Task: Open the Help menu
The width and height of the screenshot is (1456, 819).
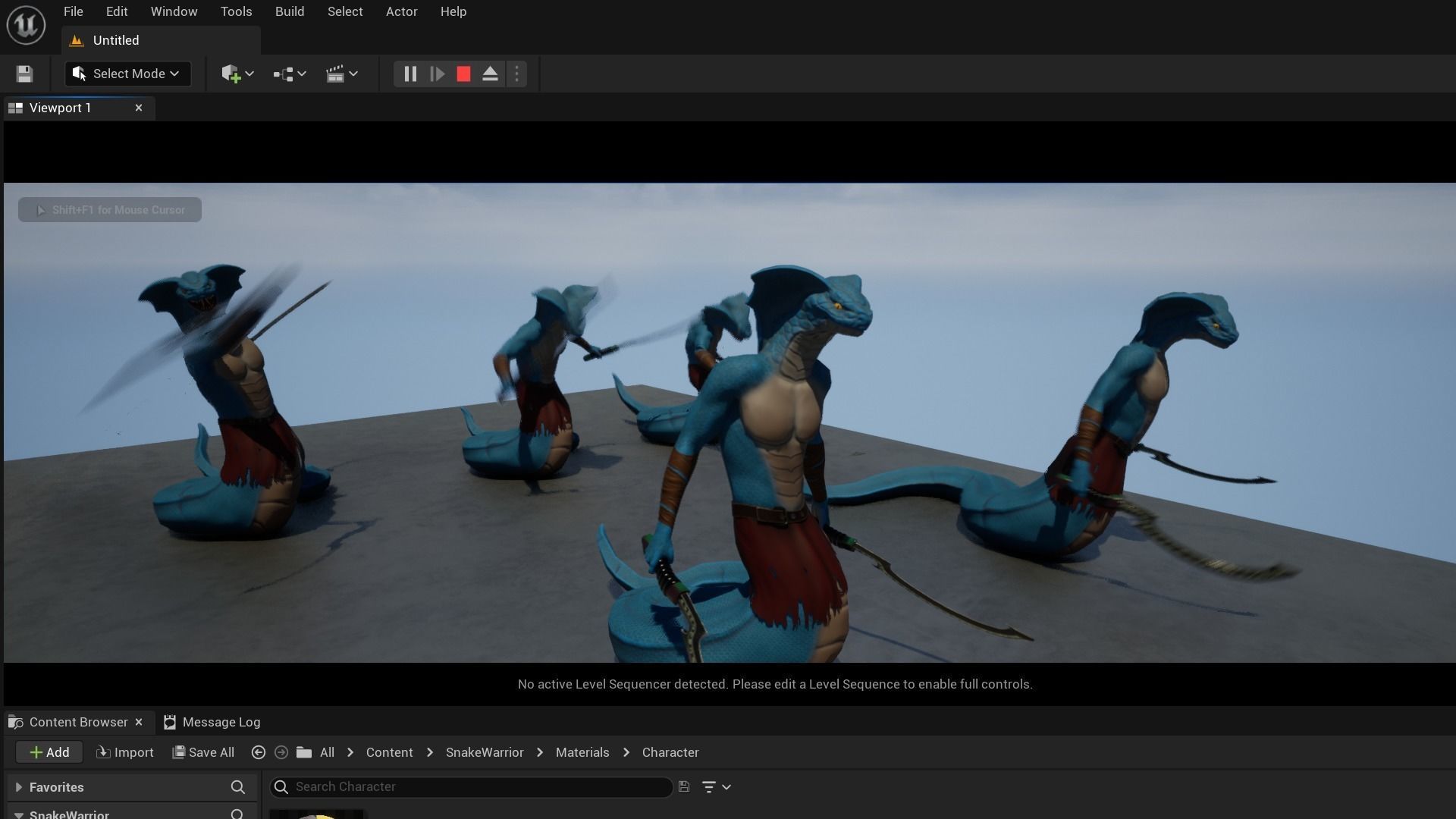Action: tap(453, 11)
